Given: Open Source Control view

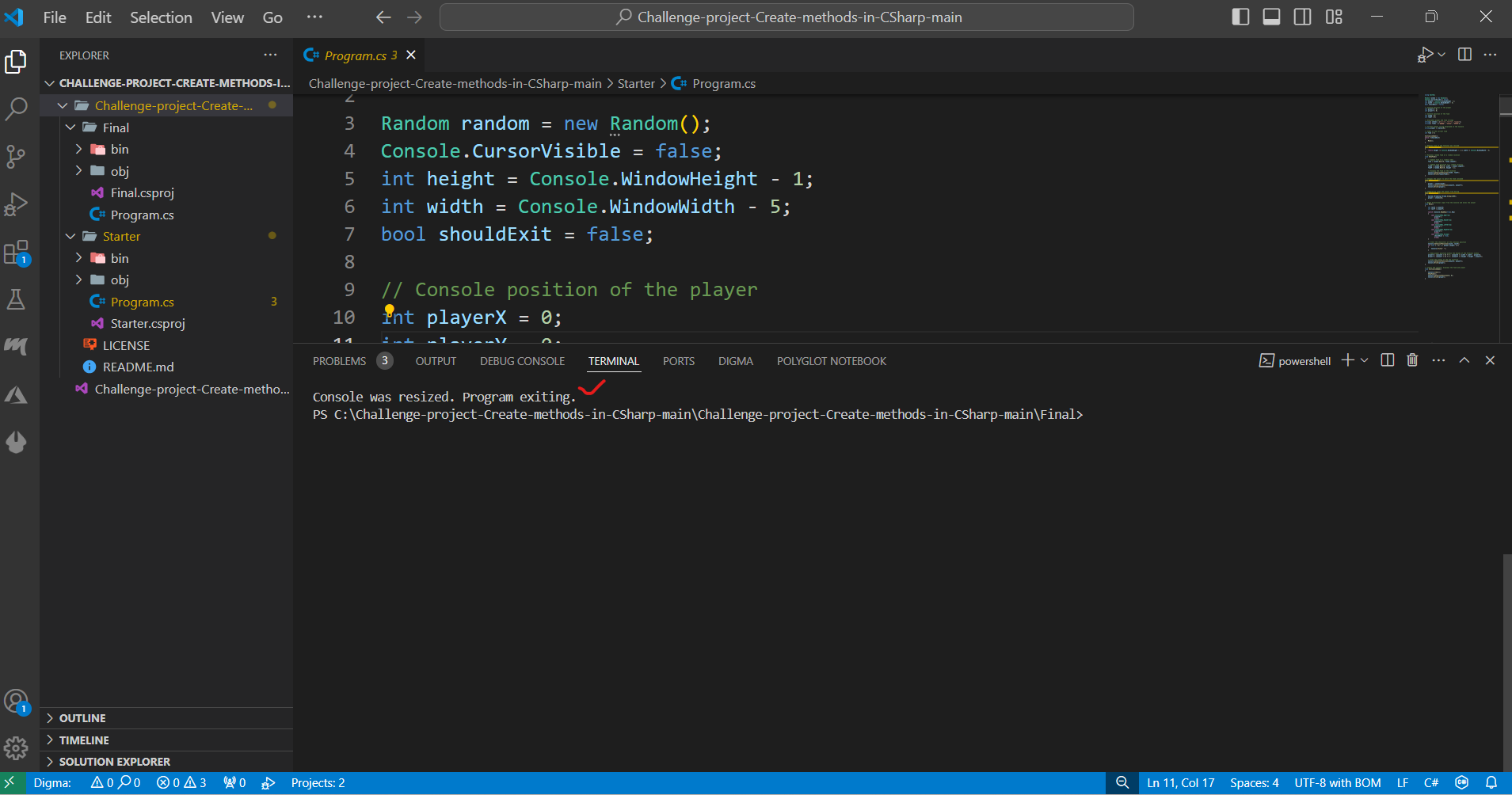Looking at the screenshot, I should click(x=16, y=156).
